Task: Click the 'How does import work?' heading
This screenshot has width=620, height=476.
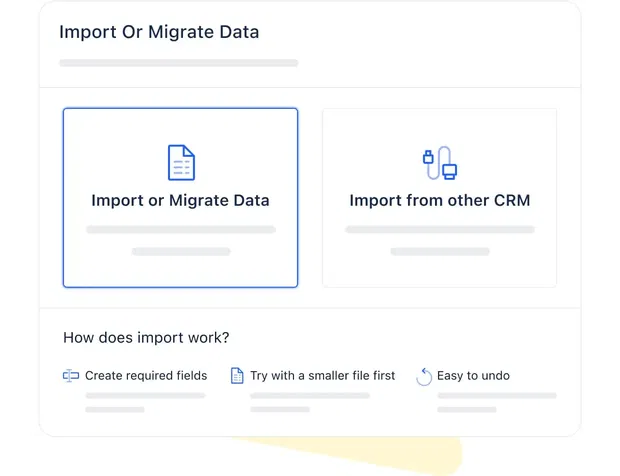Action: (146, 338)
